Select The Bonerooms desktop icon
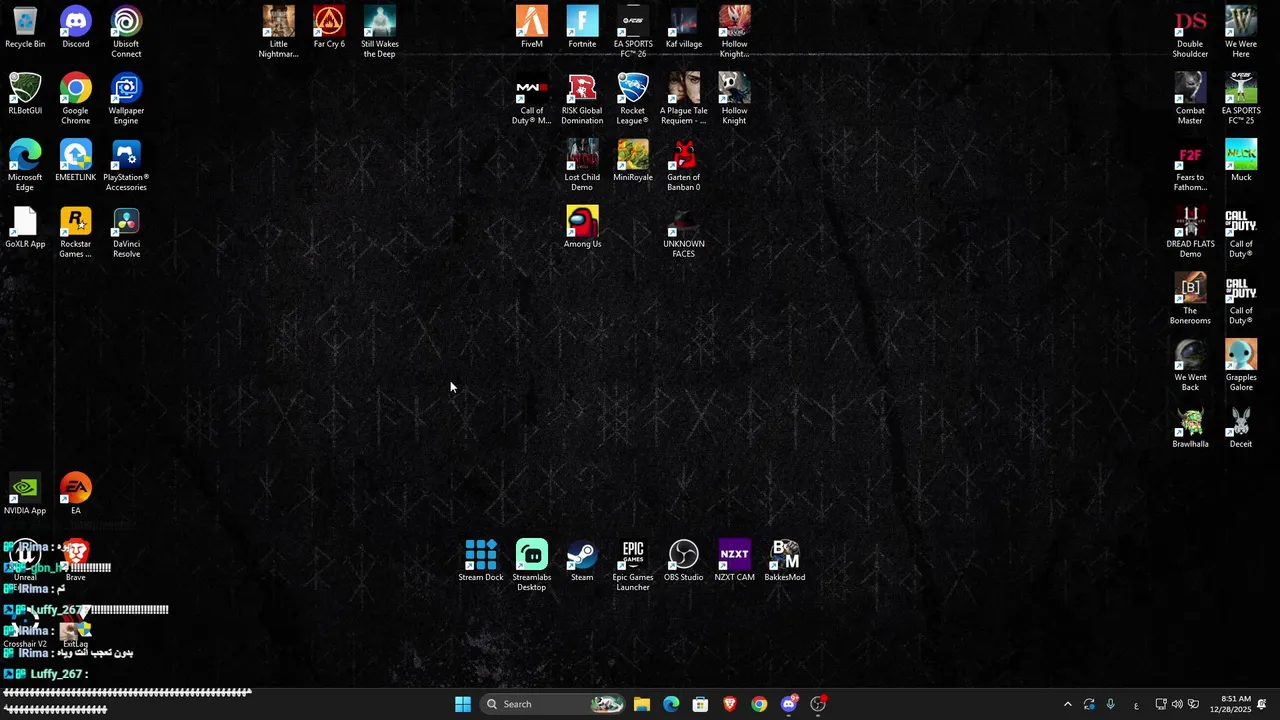Screen dimensions: 1280x720 [x=1190, y=299]
